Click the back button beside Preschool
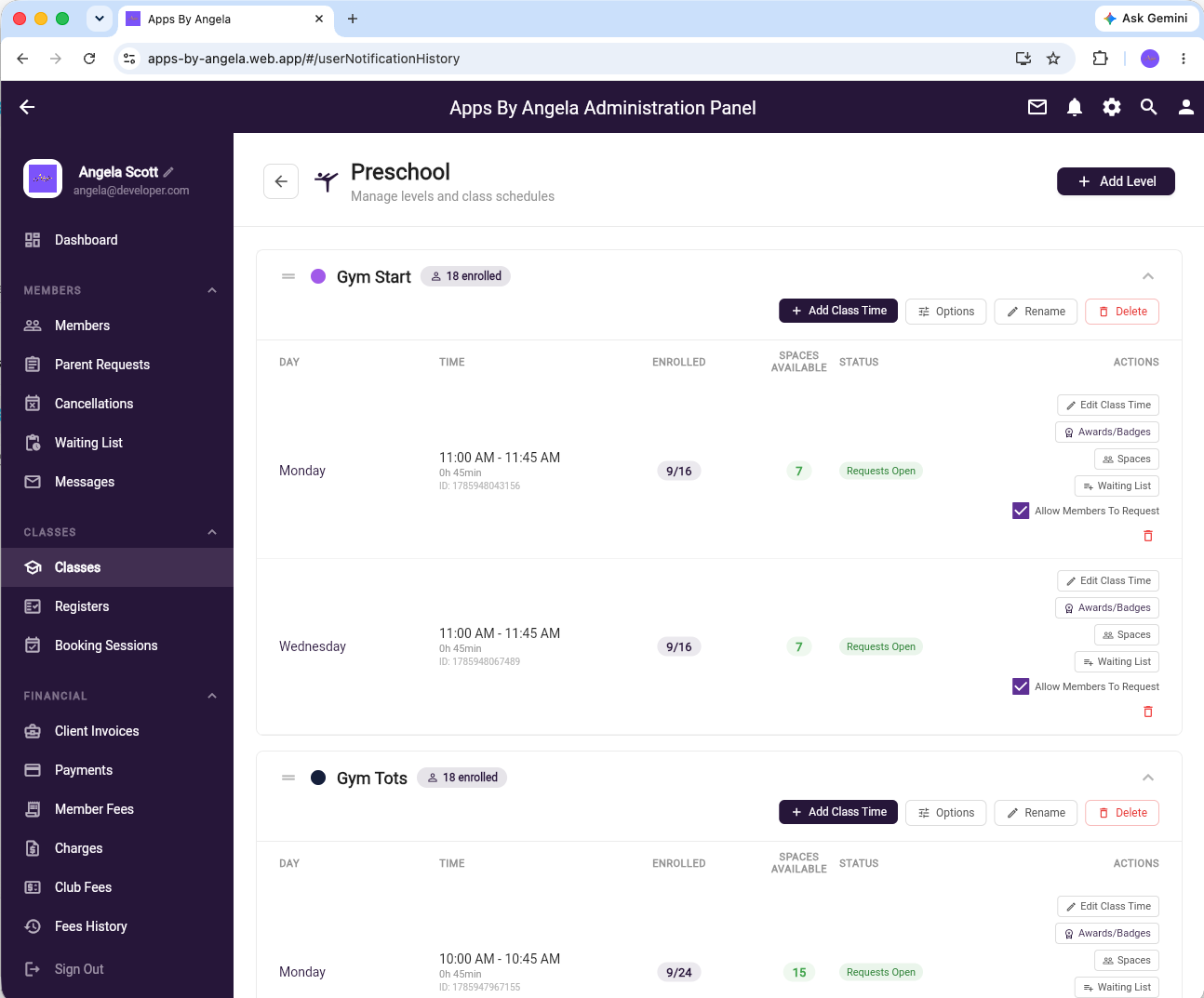Image resolution: width=1204 pixels, height=998 pixels. [281, 181]
